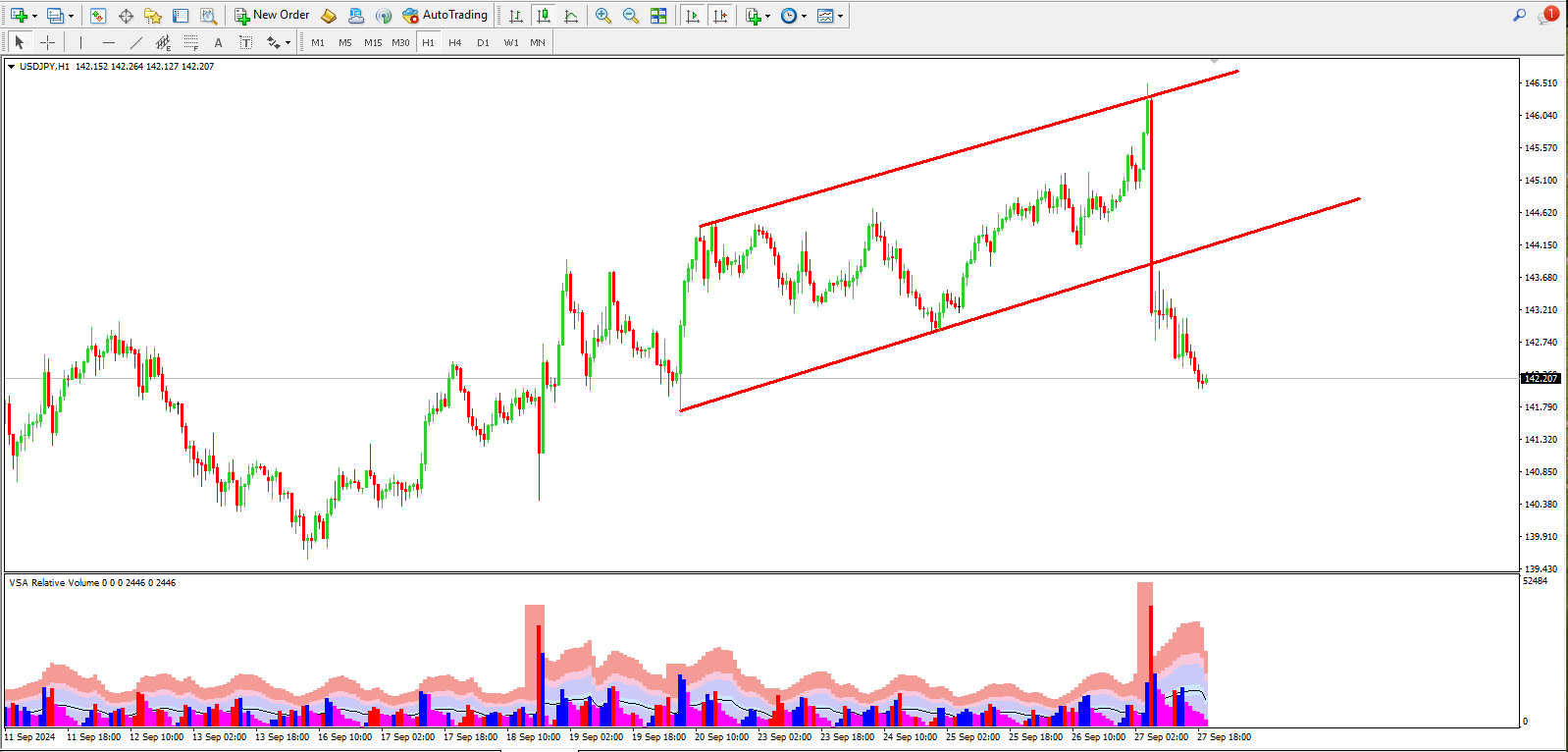Open the Market Watch window
The image size is (1568, 752).
click(x=97, y=16)
